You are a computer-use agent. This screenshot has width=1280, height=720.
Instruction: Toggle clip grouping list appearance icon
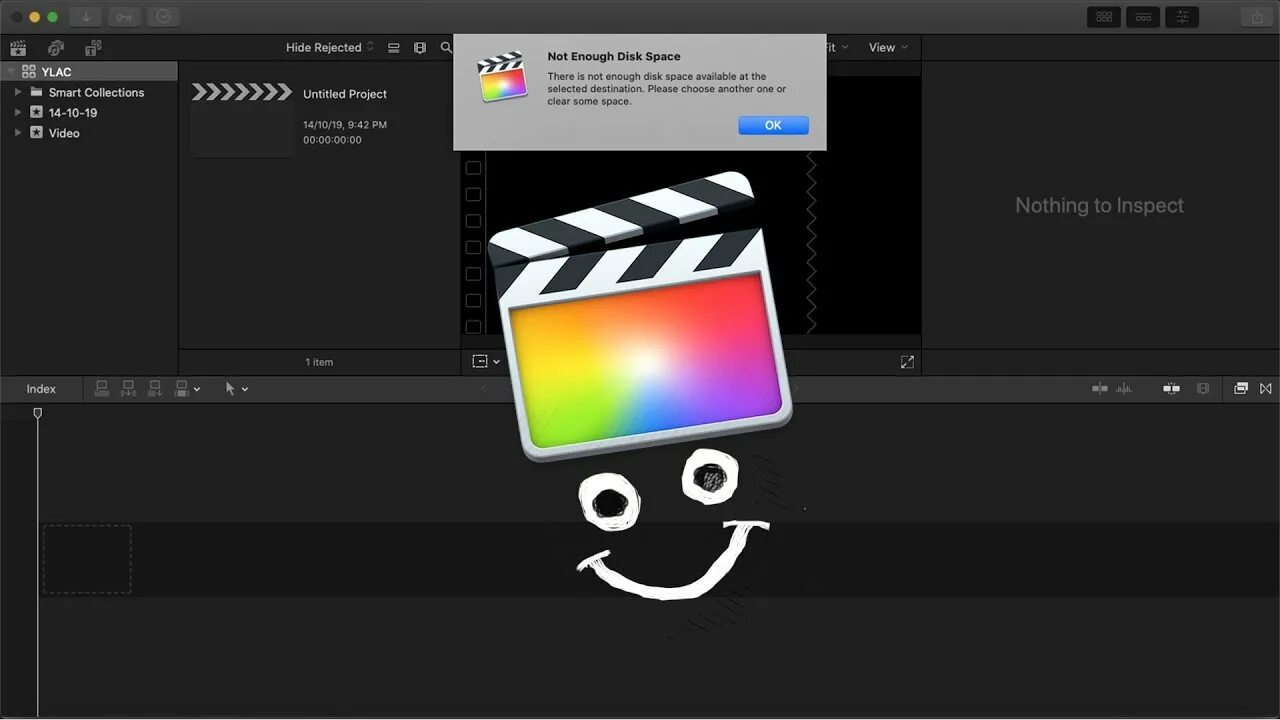point(394,47)
